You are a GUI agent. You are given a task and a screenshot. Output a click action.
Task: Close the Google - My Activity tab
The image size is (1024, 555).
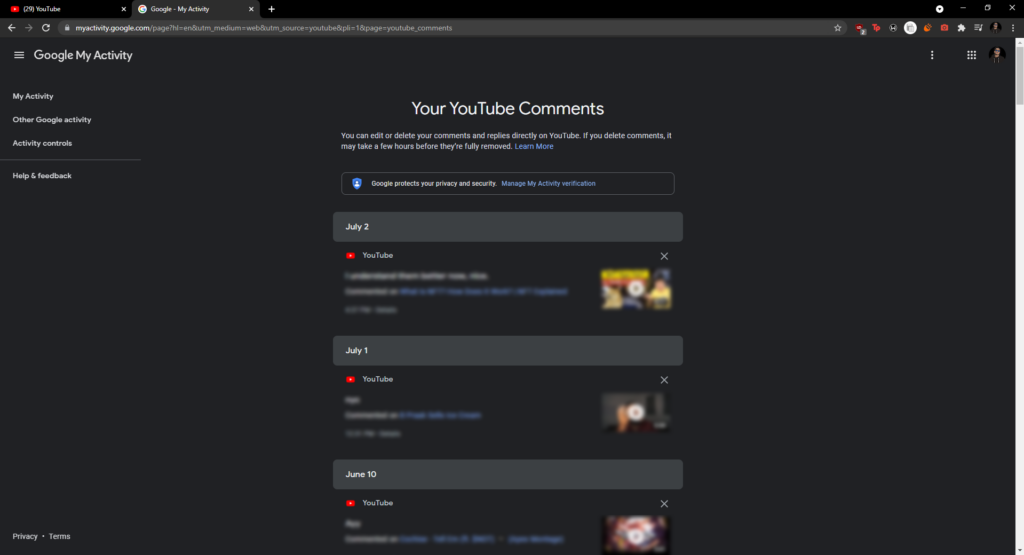click(x=251, y=9)
